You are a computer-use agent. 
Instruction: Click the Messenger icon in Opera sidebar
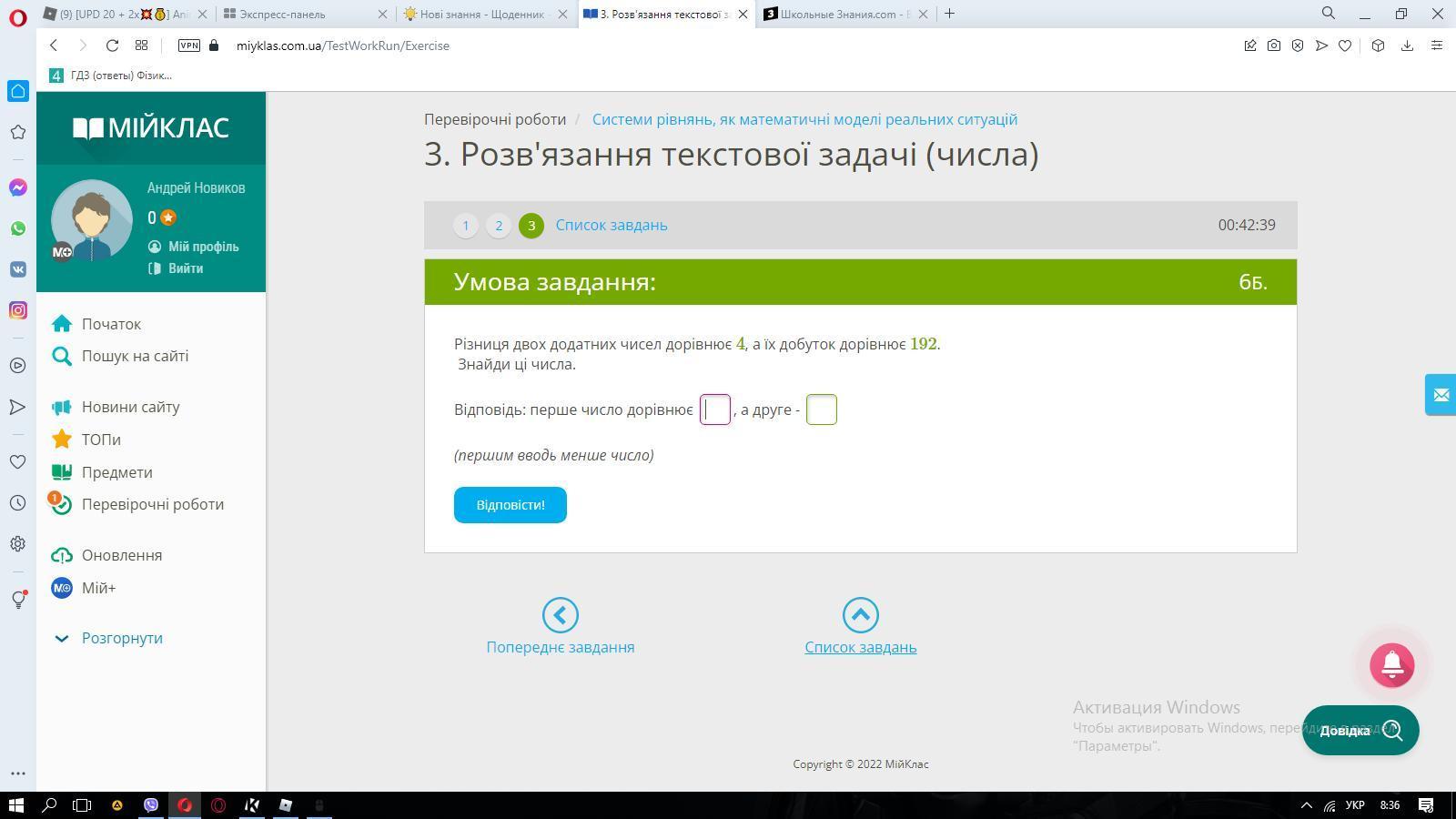click(17, 187)
